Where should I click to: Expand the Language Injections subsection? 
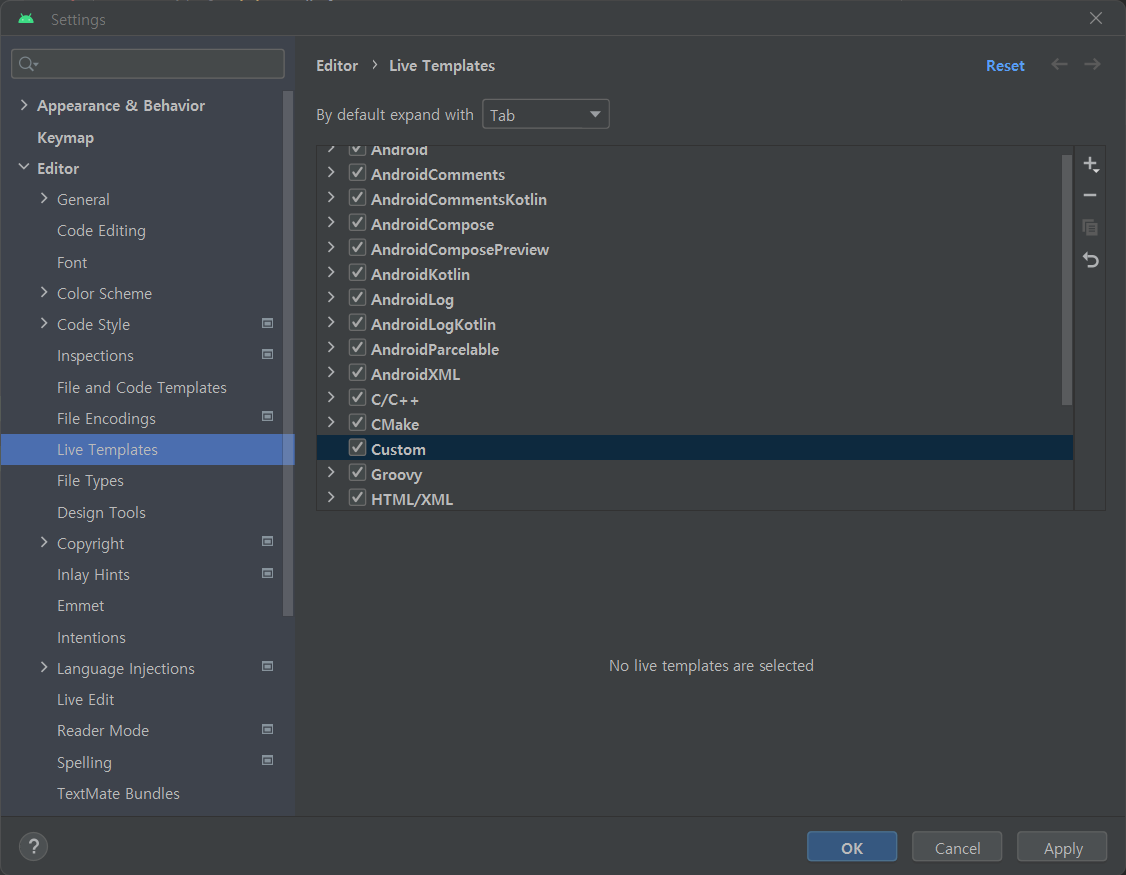pos(44,667)
